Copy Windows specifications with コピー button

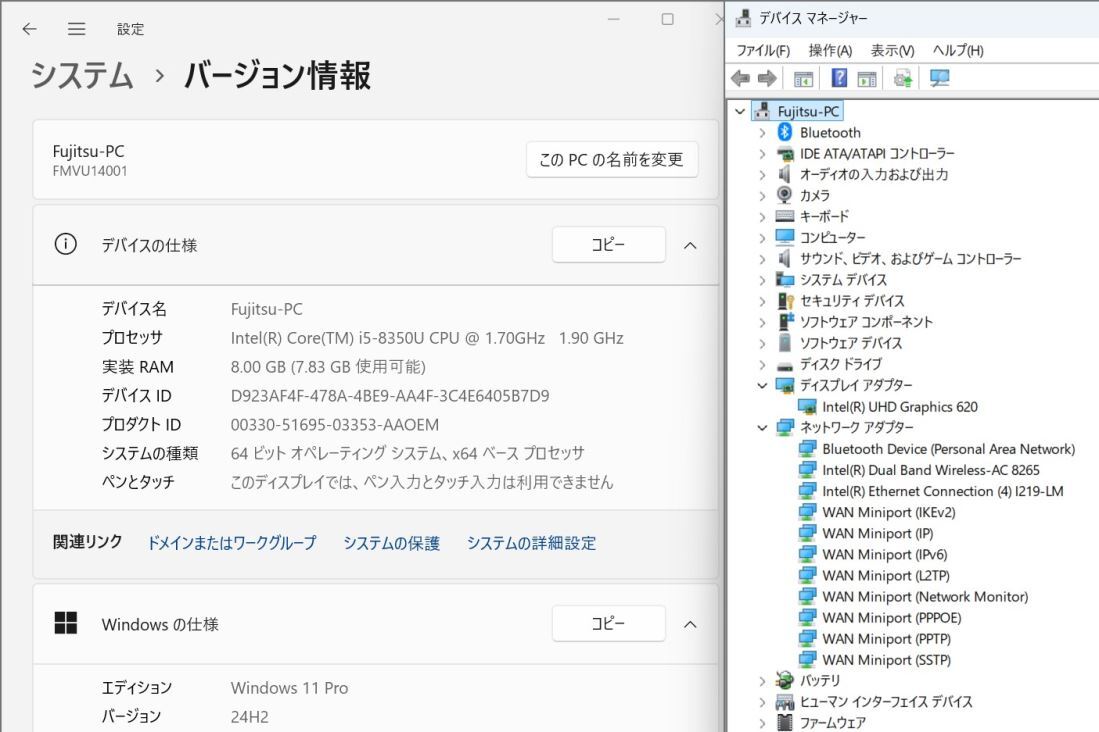click(608, 623)
